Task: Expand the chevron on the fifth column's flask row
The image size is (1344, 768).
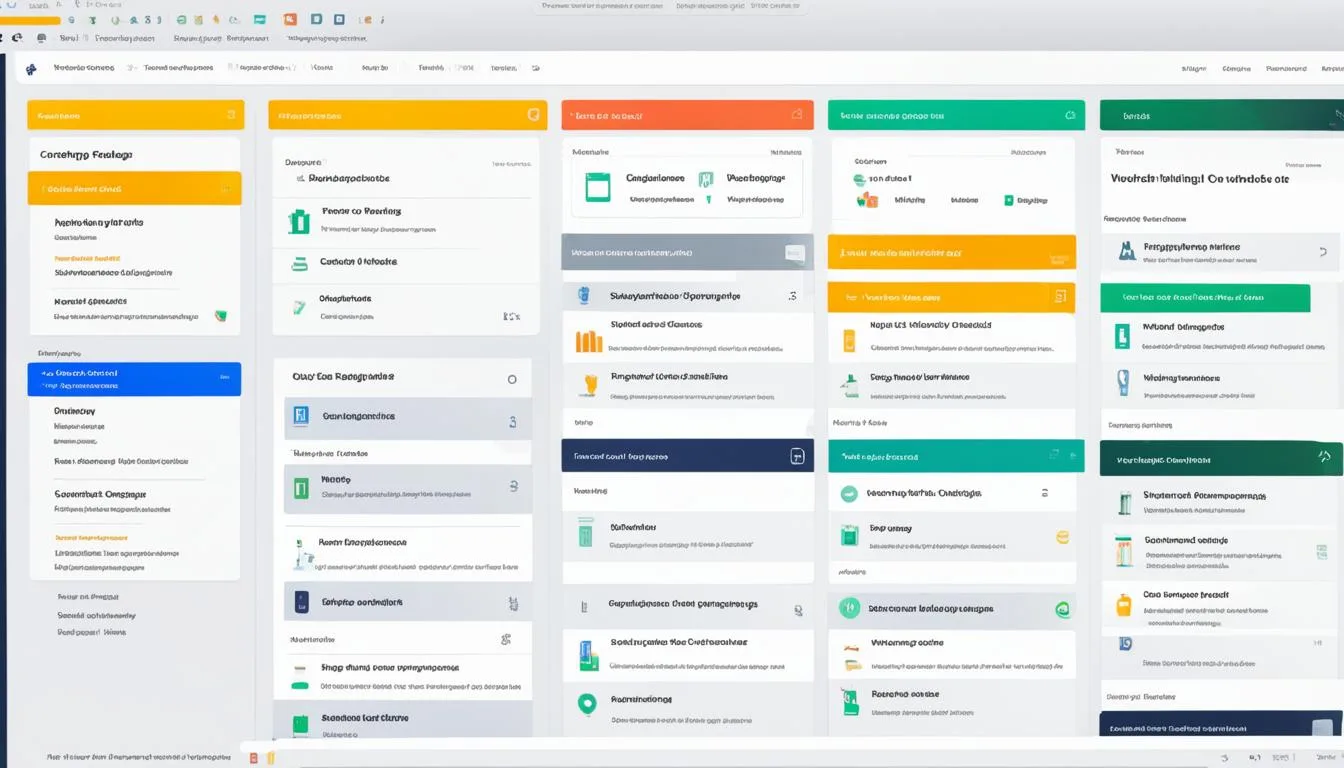Action: (x=1323, y=253)
